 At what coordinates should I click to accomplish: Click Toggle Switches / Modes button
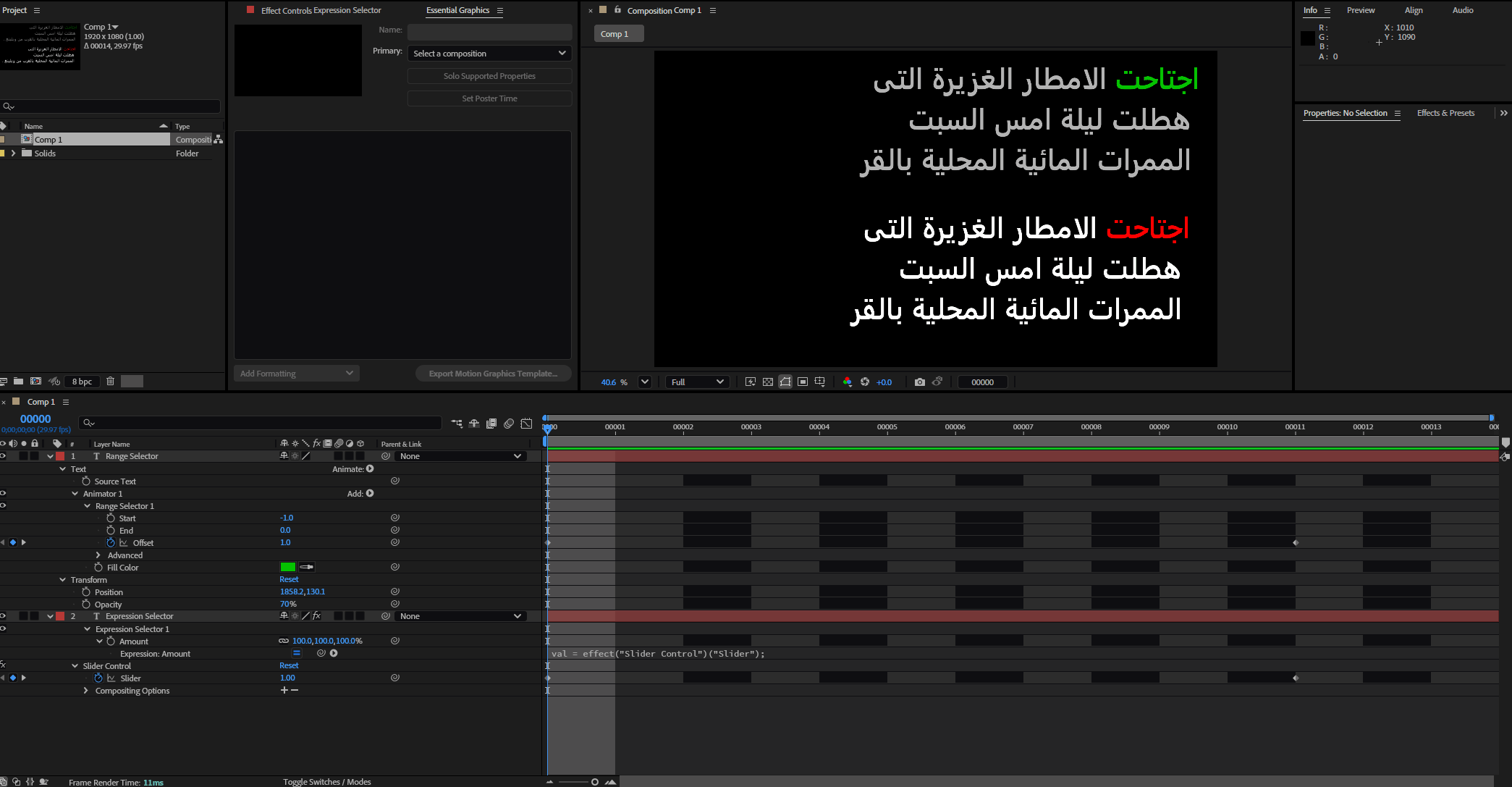[326, 782]
